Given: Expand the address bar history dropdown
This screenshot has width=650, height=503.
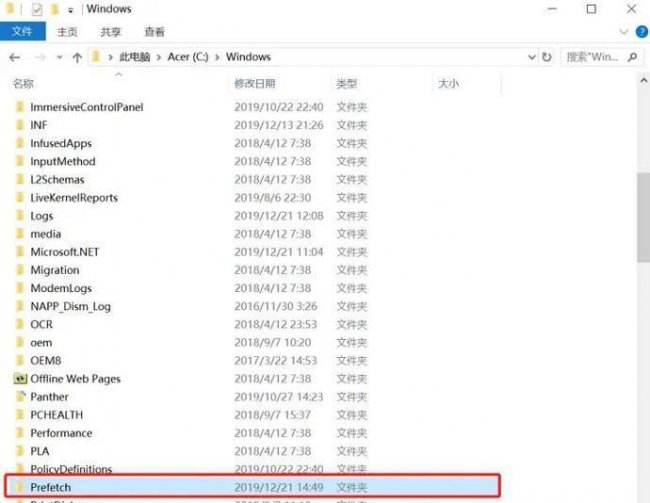Looking at the screenshot, I should pyautogui.click(x=532, y=57).
